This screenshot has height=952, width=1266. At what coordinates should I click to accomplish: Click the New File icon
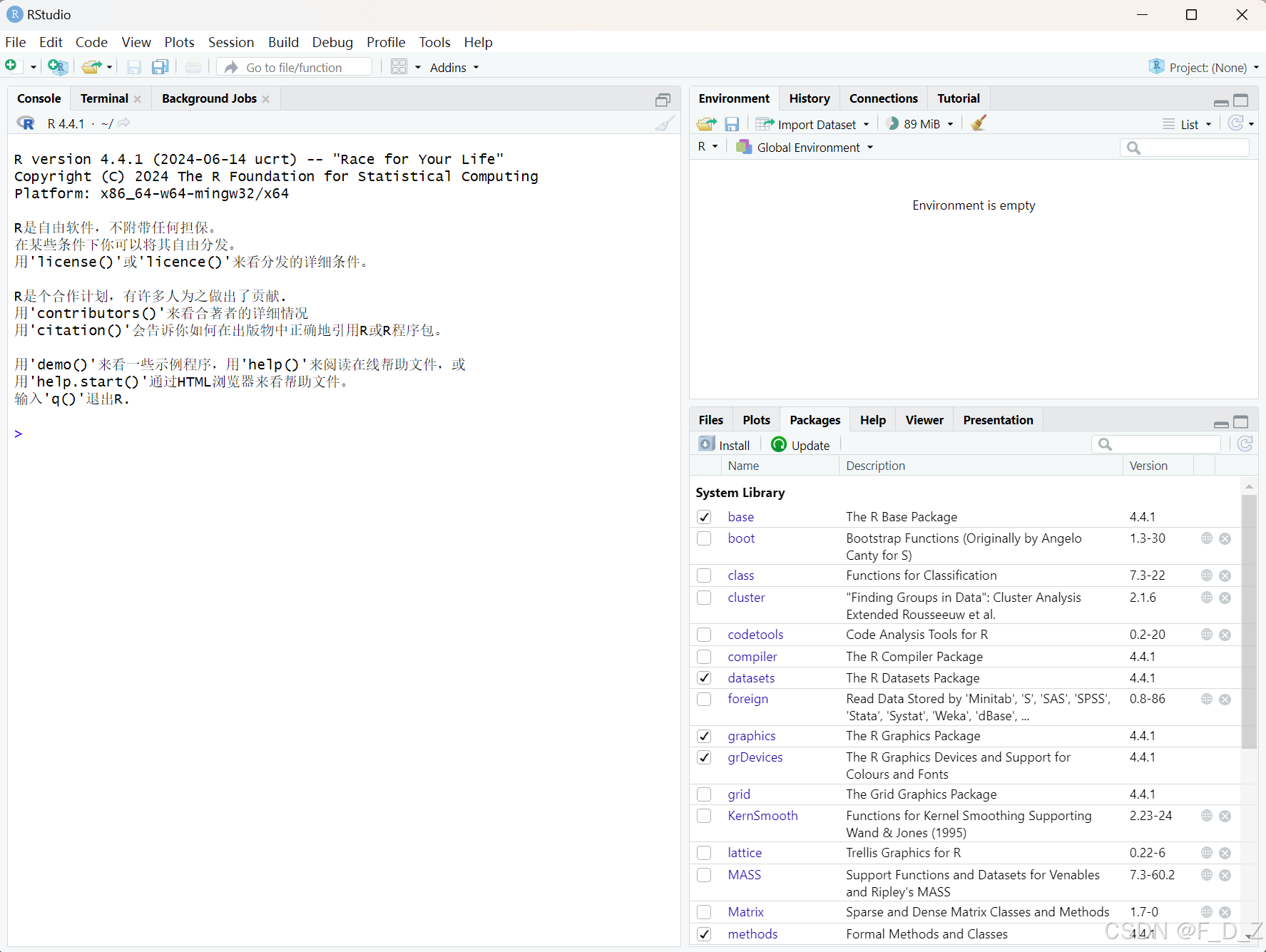click(x=11, y=66)
